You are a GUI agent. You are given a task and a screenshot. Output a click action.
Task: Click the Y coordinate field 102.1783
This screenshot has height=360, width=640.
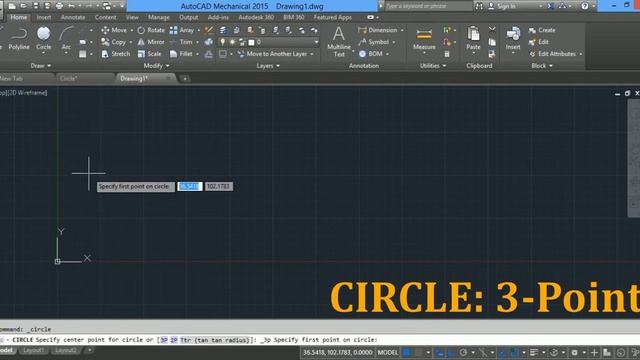[x=219, y=187]
